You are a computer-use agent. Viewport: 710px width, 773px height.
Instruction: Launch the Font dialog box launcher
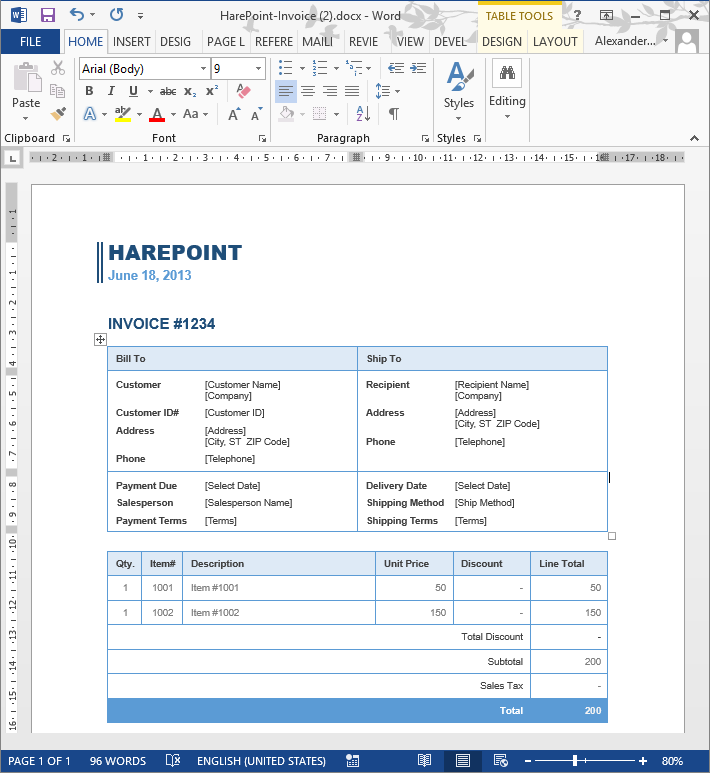click(263, 139)
